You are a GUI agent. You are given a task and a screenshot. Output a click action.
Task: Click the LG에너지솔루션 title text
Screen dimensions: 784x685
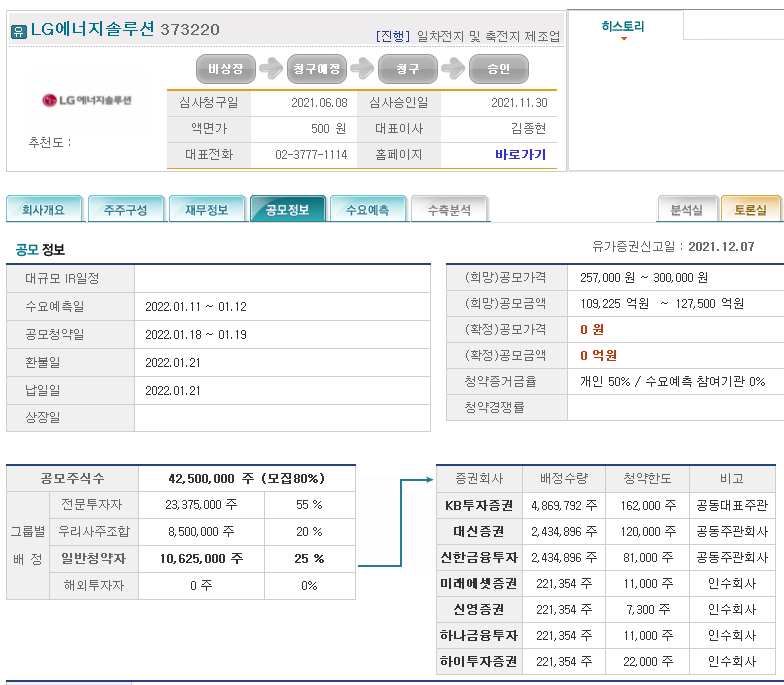92,29
